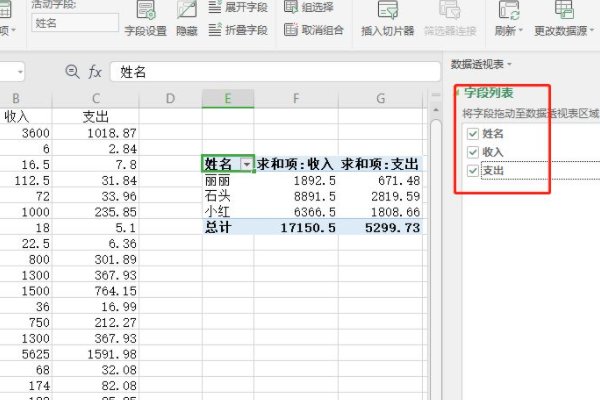
Task: Open Change Data Source dropdown arrow
Action: 592,30
